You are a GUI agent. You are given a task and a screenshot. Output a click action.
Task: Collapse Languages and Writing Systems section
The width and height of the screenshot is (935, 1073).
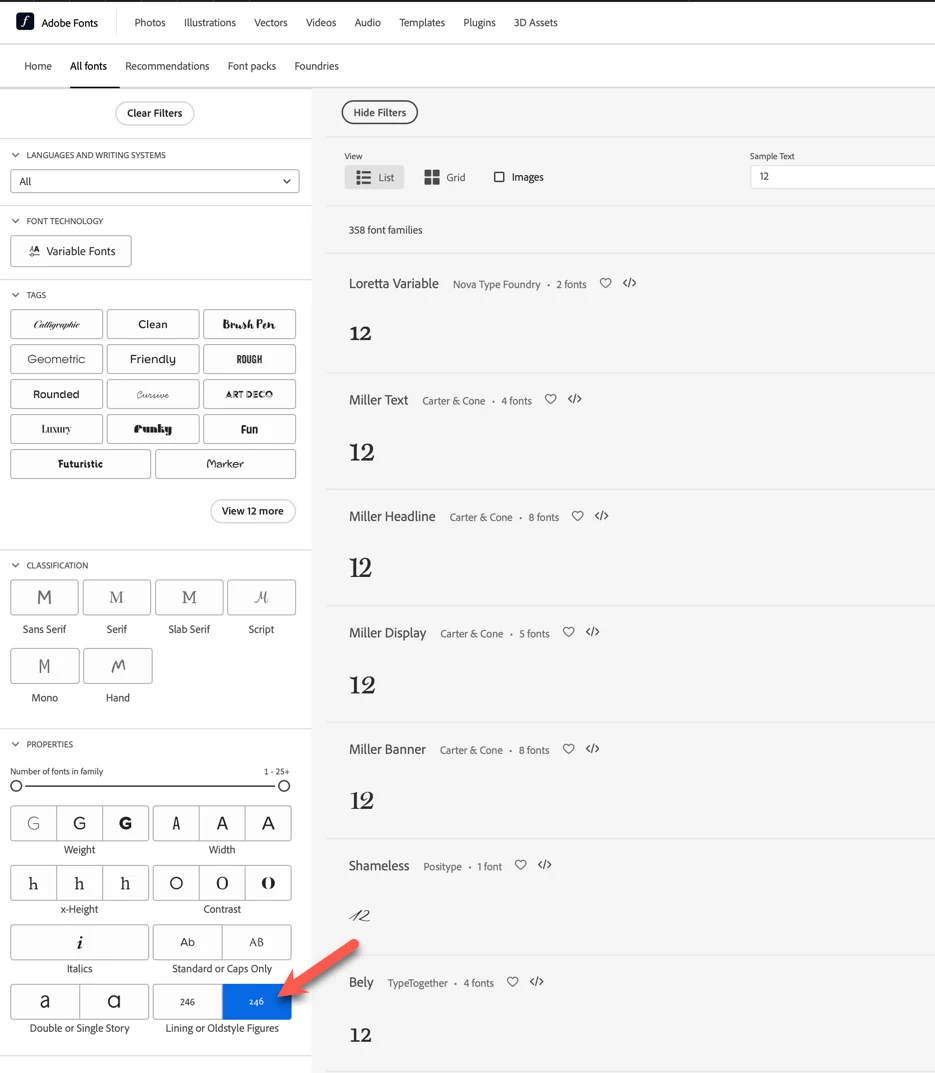pyautogui.click(x=16, y=155)
